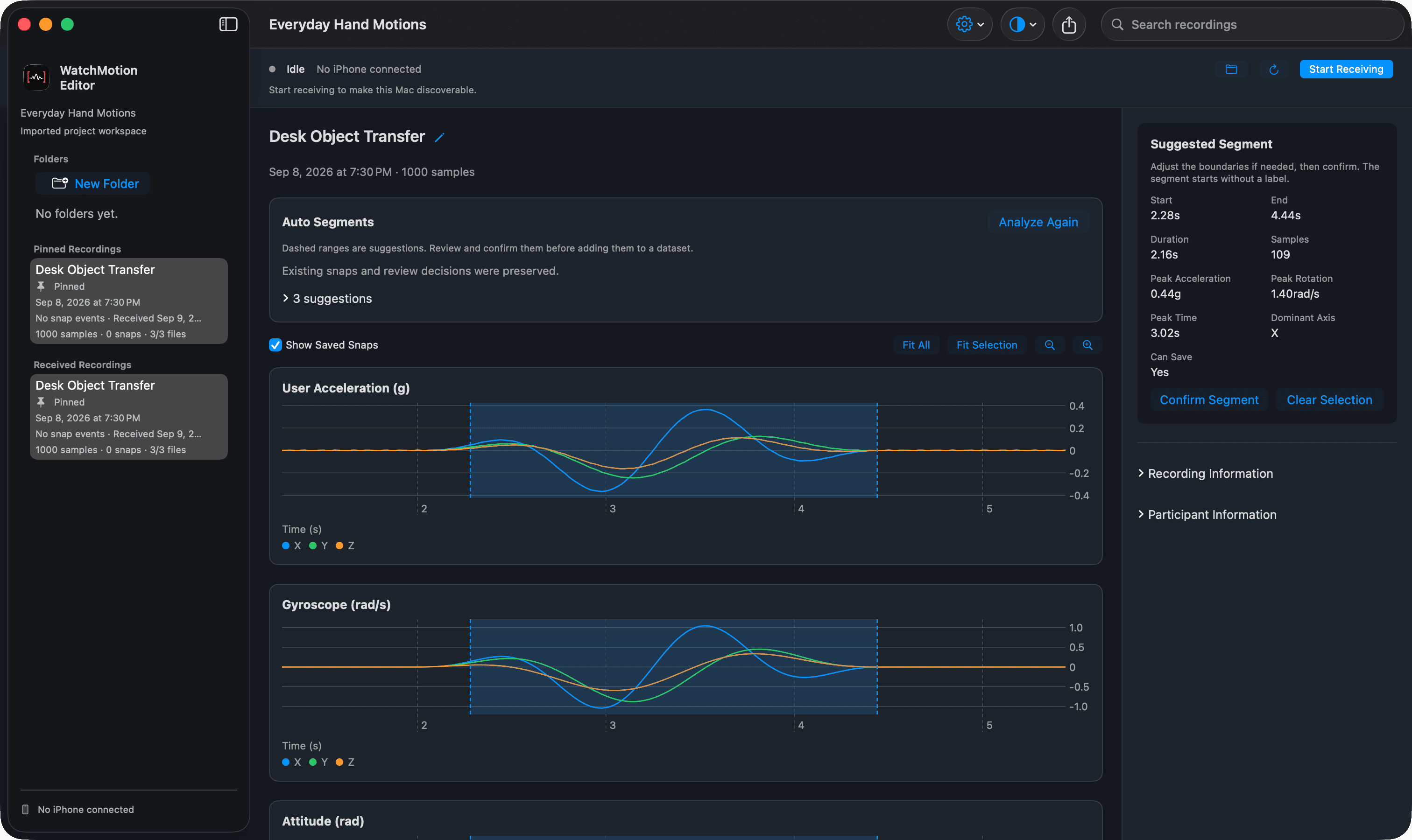Click the iPhone icon in sidebar footer
The image size is (1412, 840).
click(x=26, y=810)
